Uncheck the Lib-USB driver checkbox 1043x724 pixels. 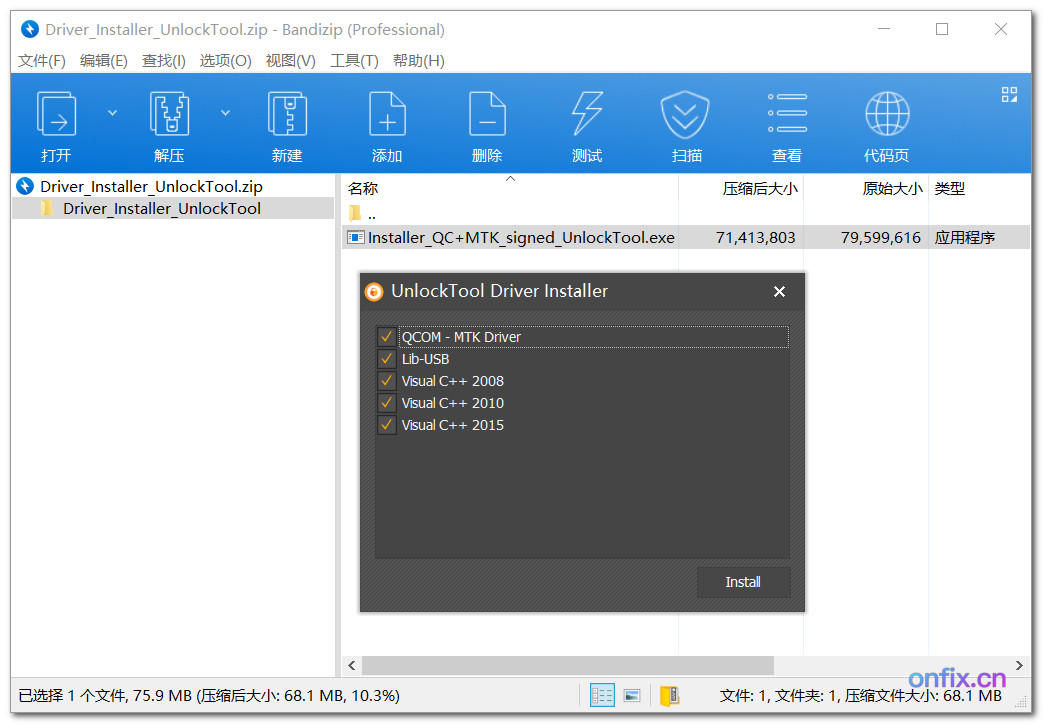click(386, 359)
